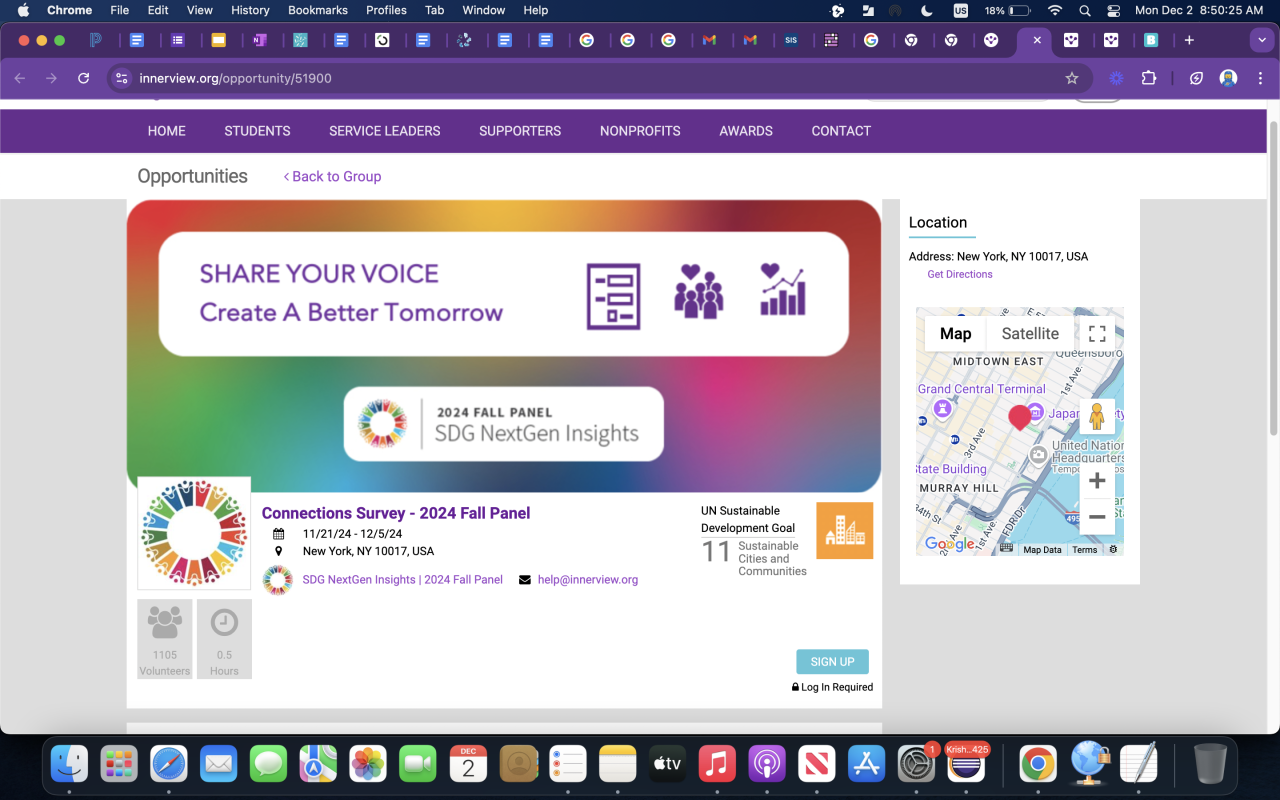Click the Volunteers count tile

pos(165,639)
